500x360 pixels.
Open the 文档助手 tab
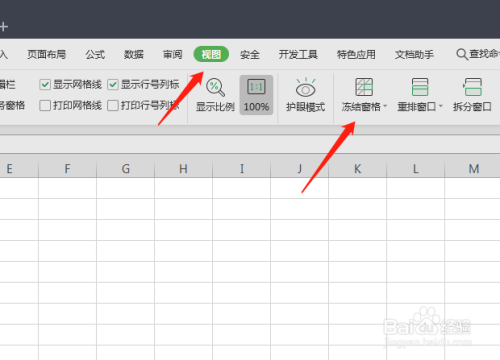414,54
